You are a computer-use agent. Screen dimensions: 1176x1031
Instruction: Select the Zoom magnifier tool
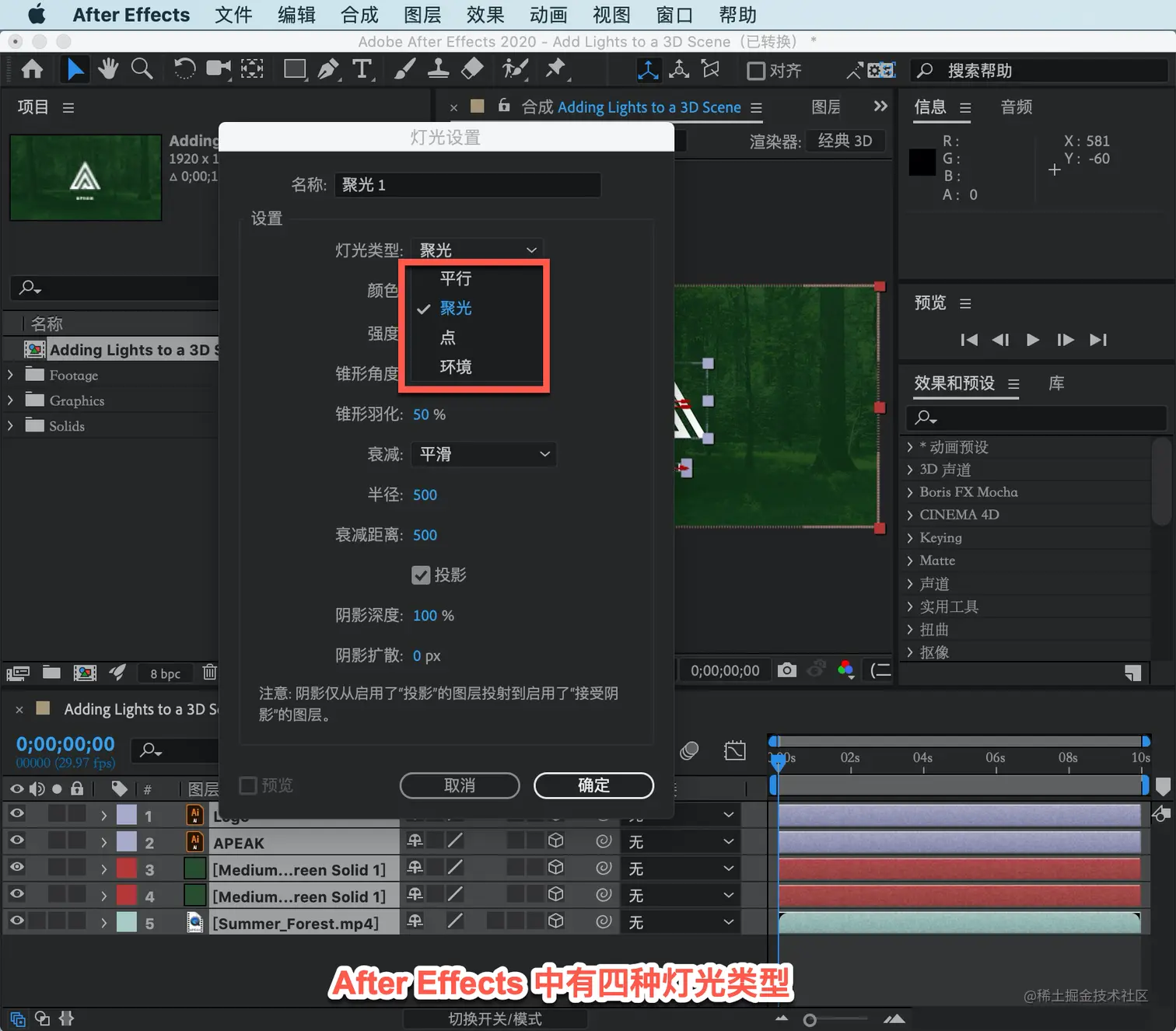pos(142,70)
